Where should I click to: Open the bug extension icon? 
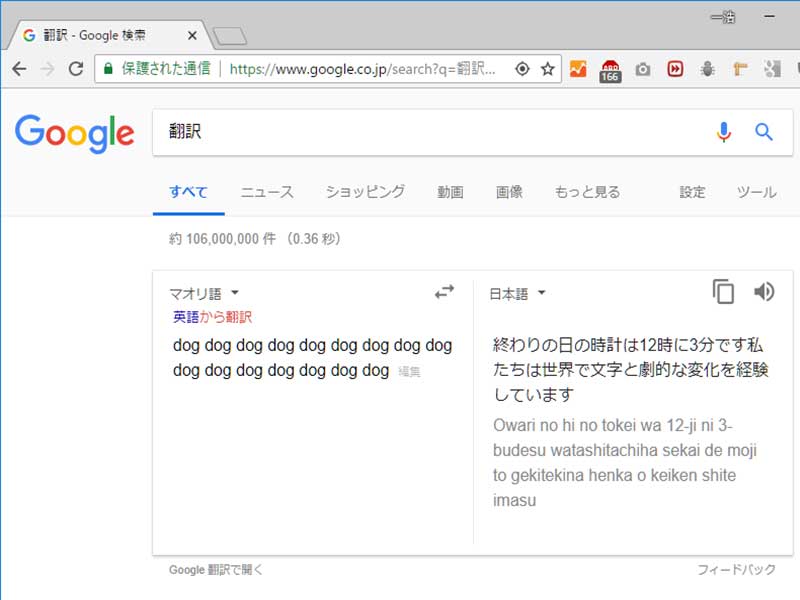[x=707, y=69]
